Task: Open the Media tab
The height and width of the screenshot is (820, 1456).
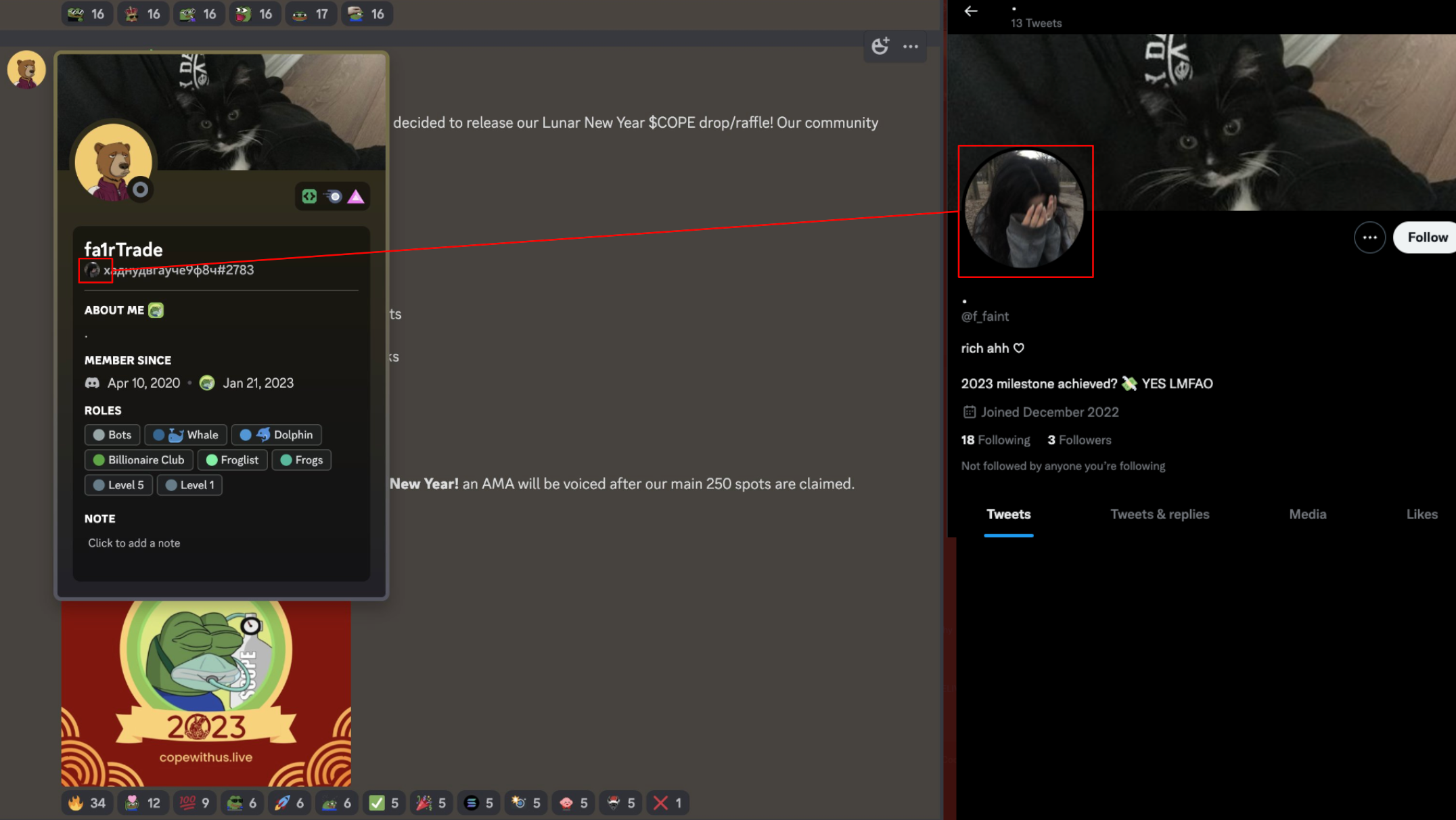Action: 1307,514
